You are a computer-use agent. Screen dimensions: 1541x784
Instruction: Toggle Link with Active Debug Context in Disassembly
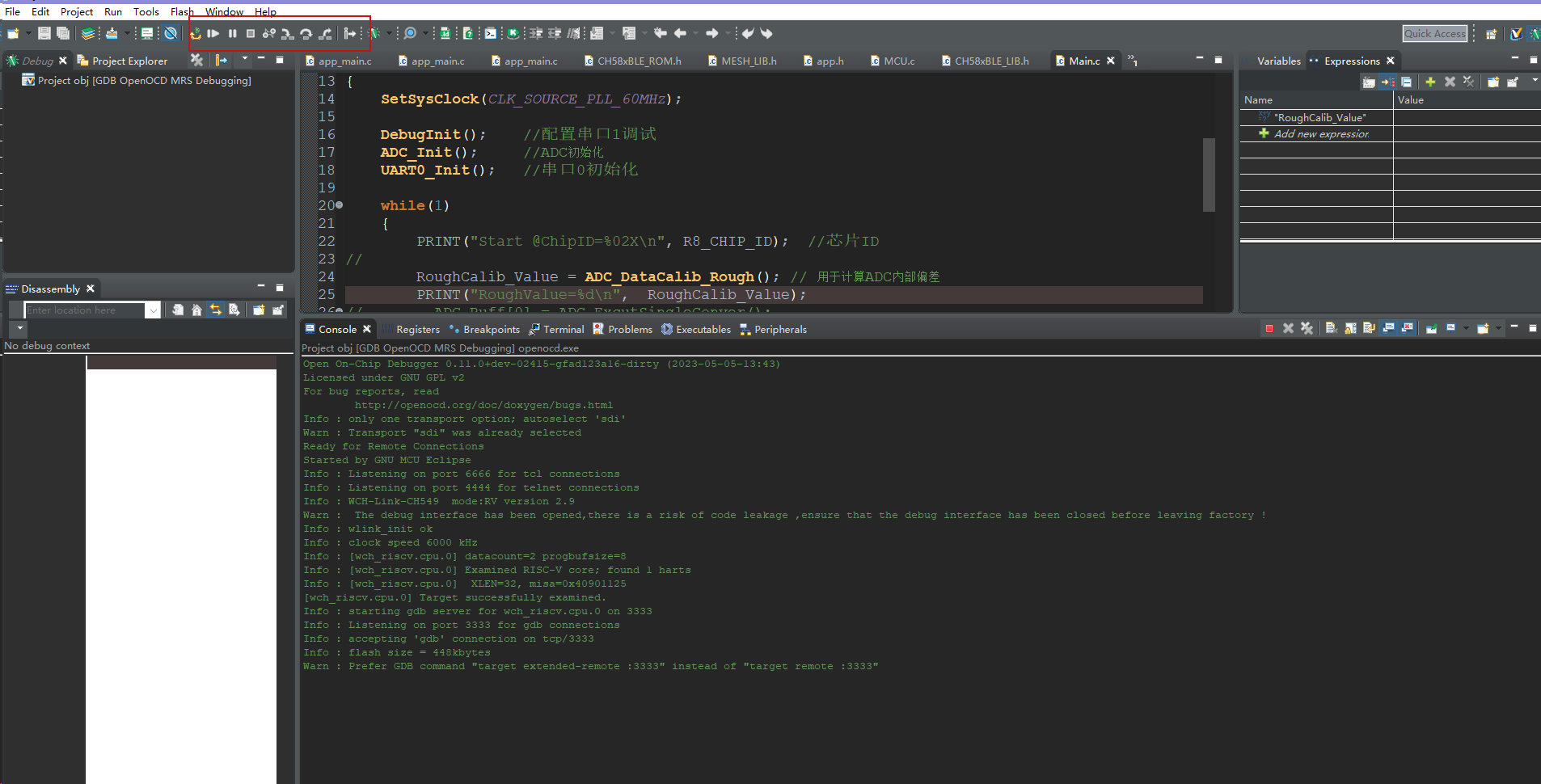click(x=216, y=310)
